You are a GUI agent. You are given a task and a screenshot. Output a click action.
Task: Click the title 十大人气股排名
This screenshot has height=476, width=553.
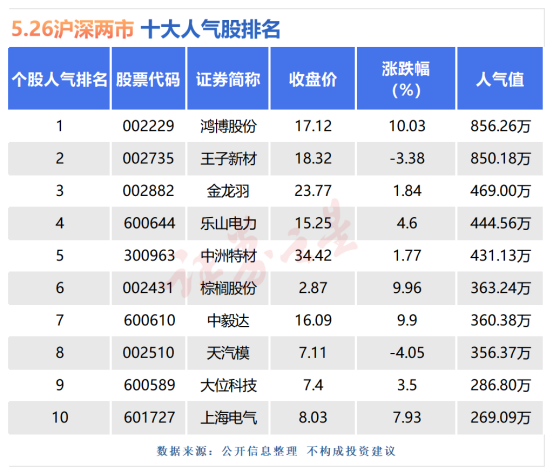pyautogui.click(x=211, y=29)
